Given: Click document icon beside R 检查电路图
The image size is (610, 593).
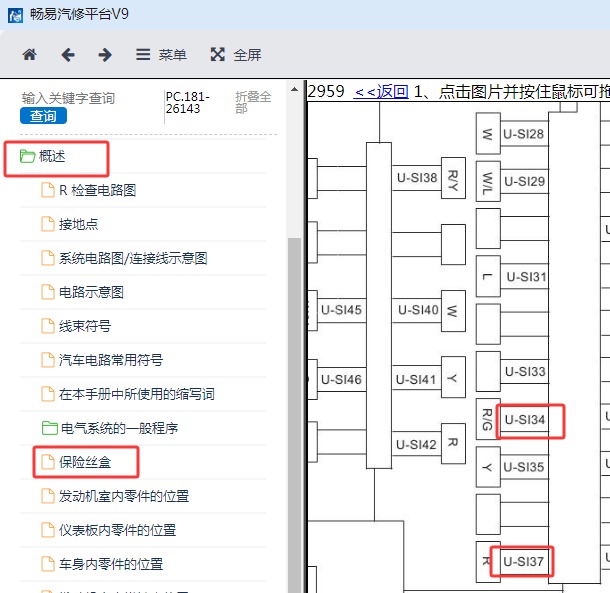Looking at the screenshot, I should 48,190.
